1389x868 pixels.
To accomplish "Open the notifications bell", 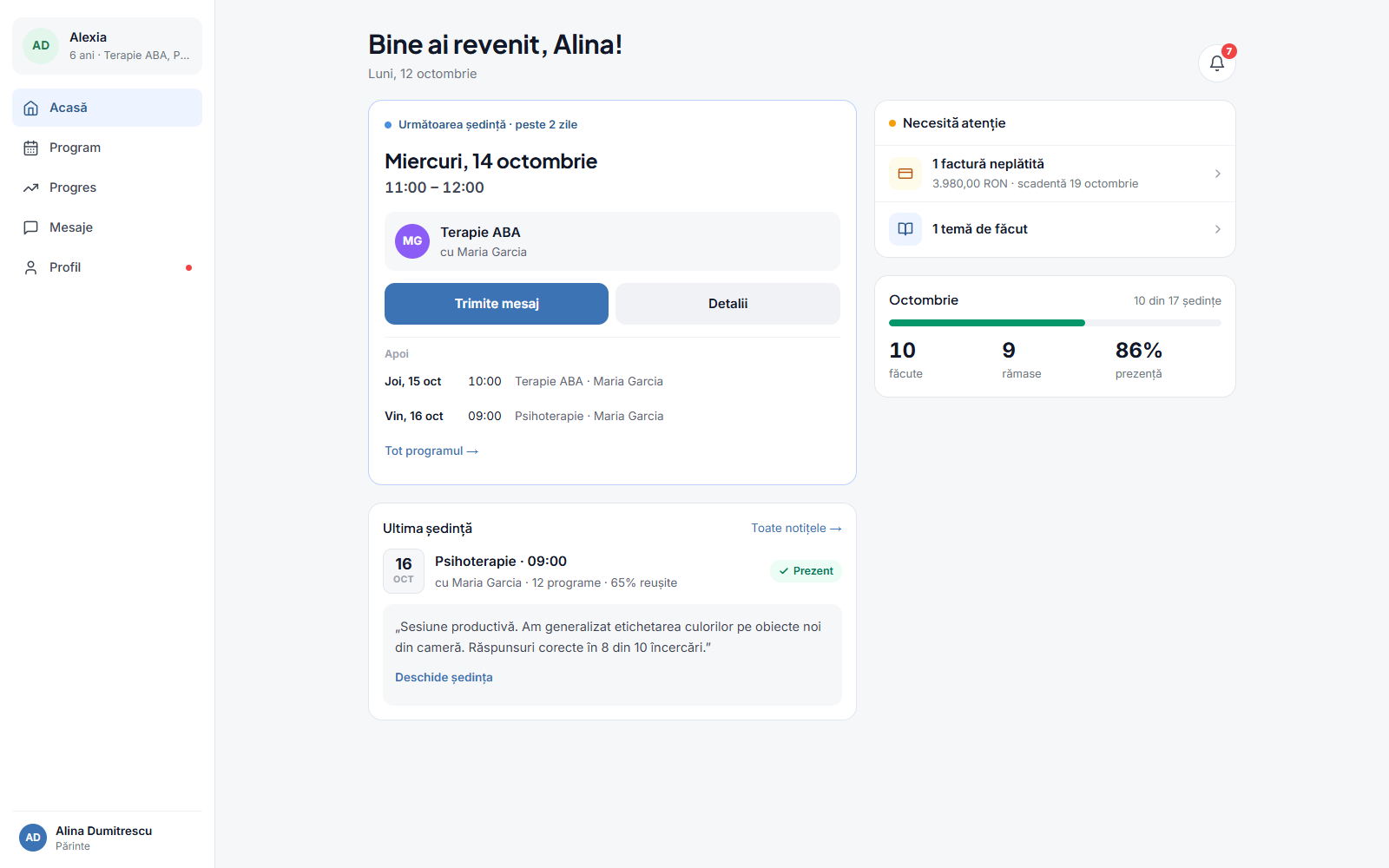I will click(1216, 62).
